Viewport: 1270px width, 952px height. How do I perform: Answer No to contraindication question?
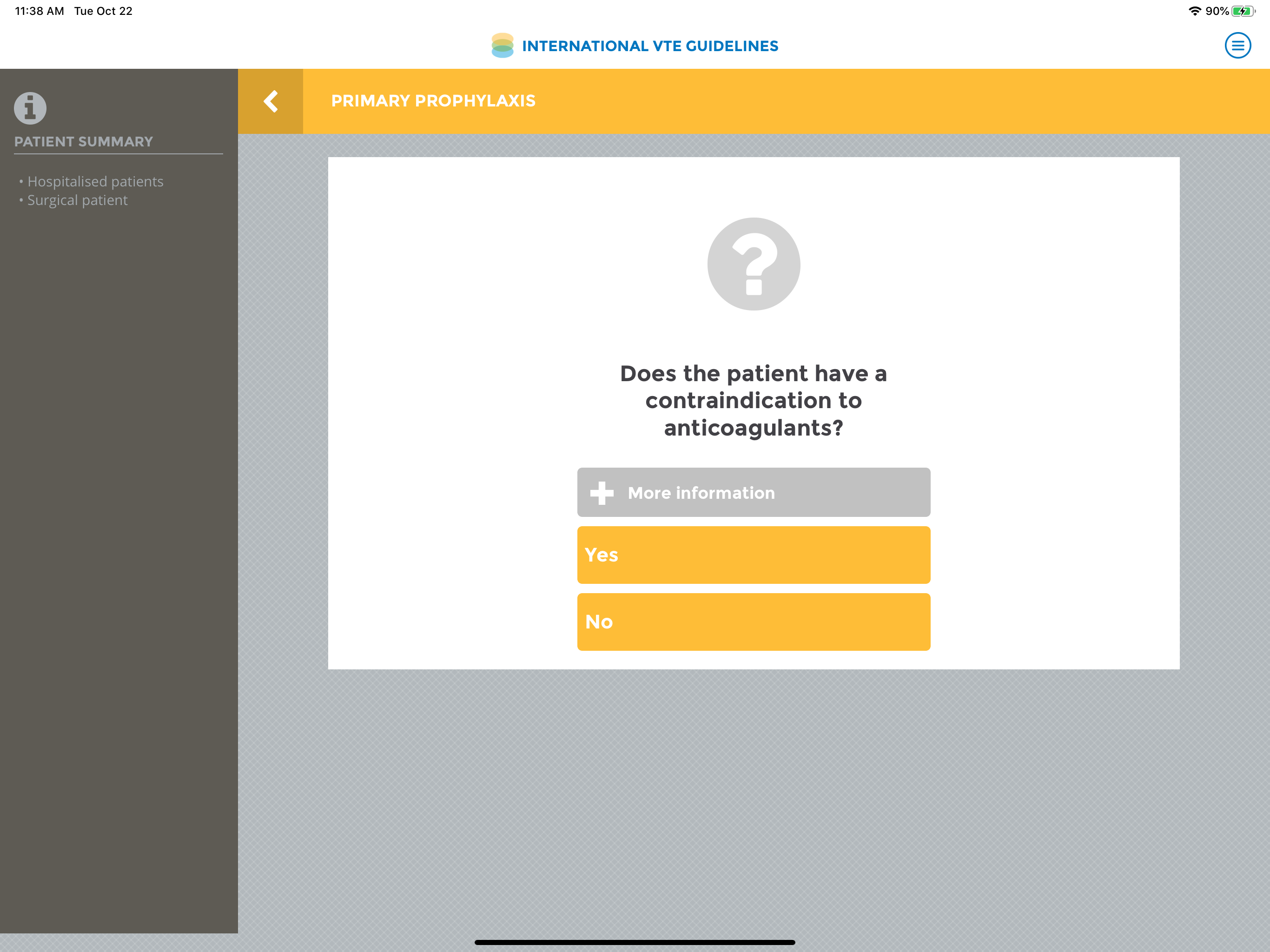point(753,622)
